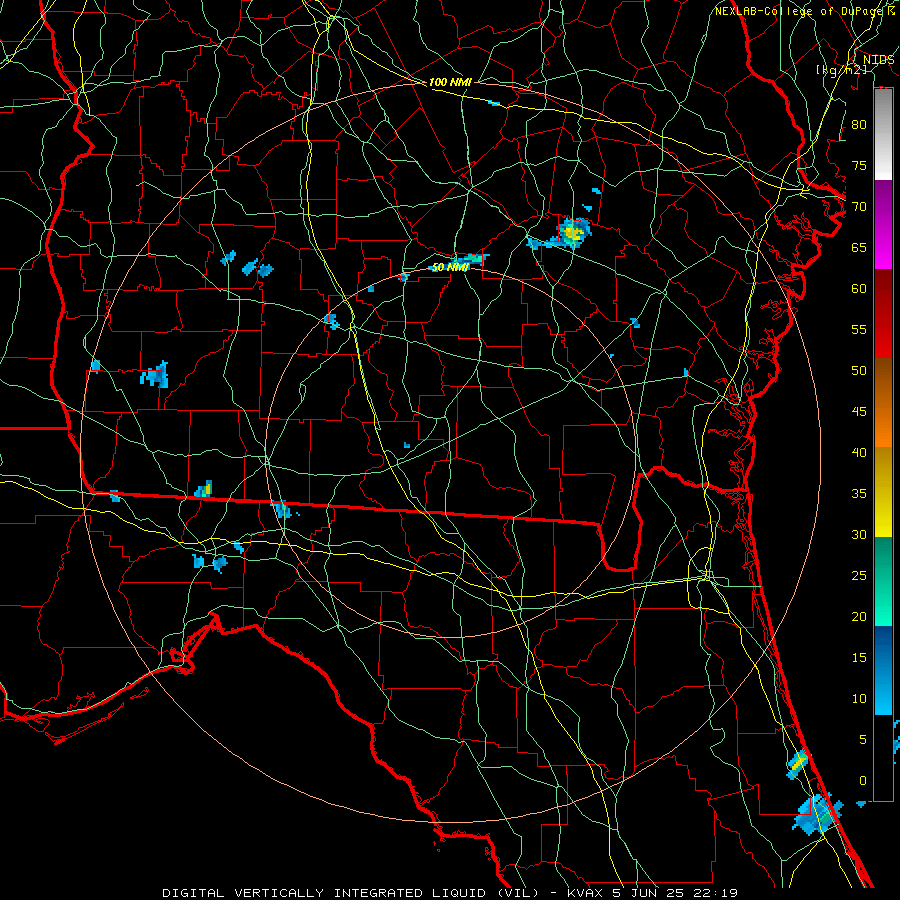This screenshot has height=900, width=900.
Task: Click the 25 value on the color scale
Action: pos(859,575)
